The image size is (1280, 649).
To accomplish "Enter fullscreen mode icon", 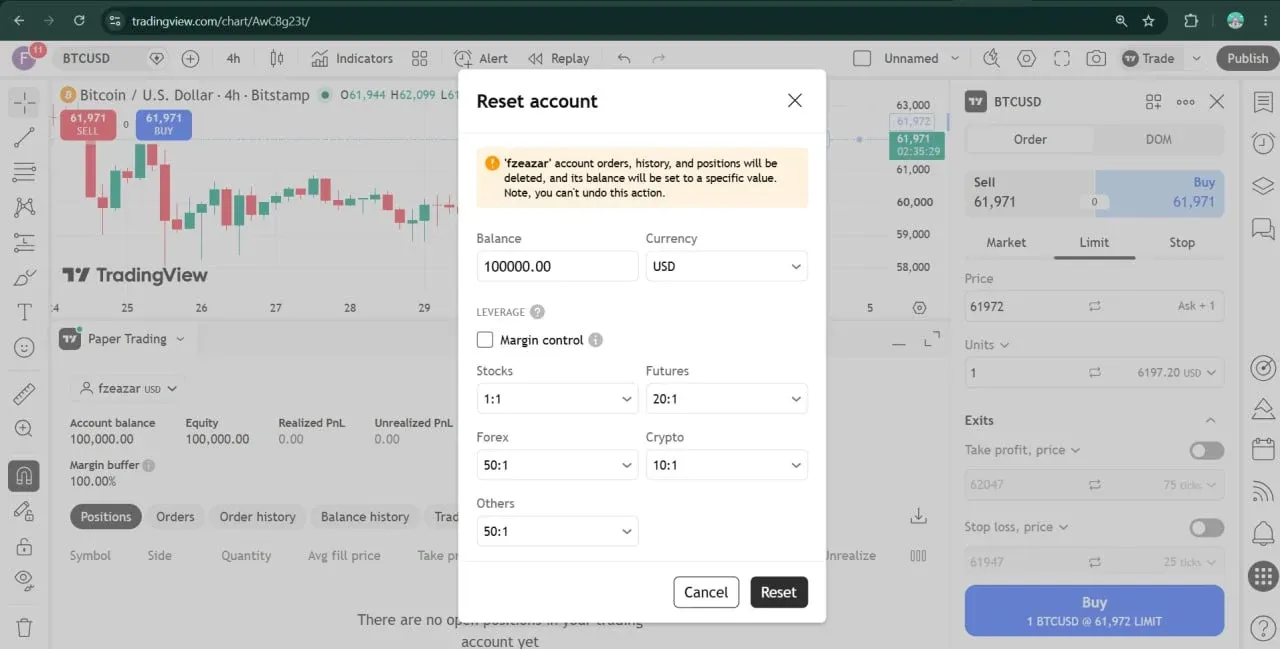I will click(x=1062, y=58).
